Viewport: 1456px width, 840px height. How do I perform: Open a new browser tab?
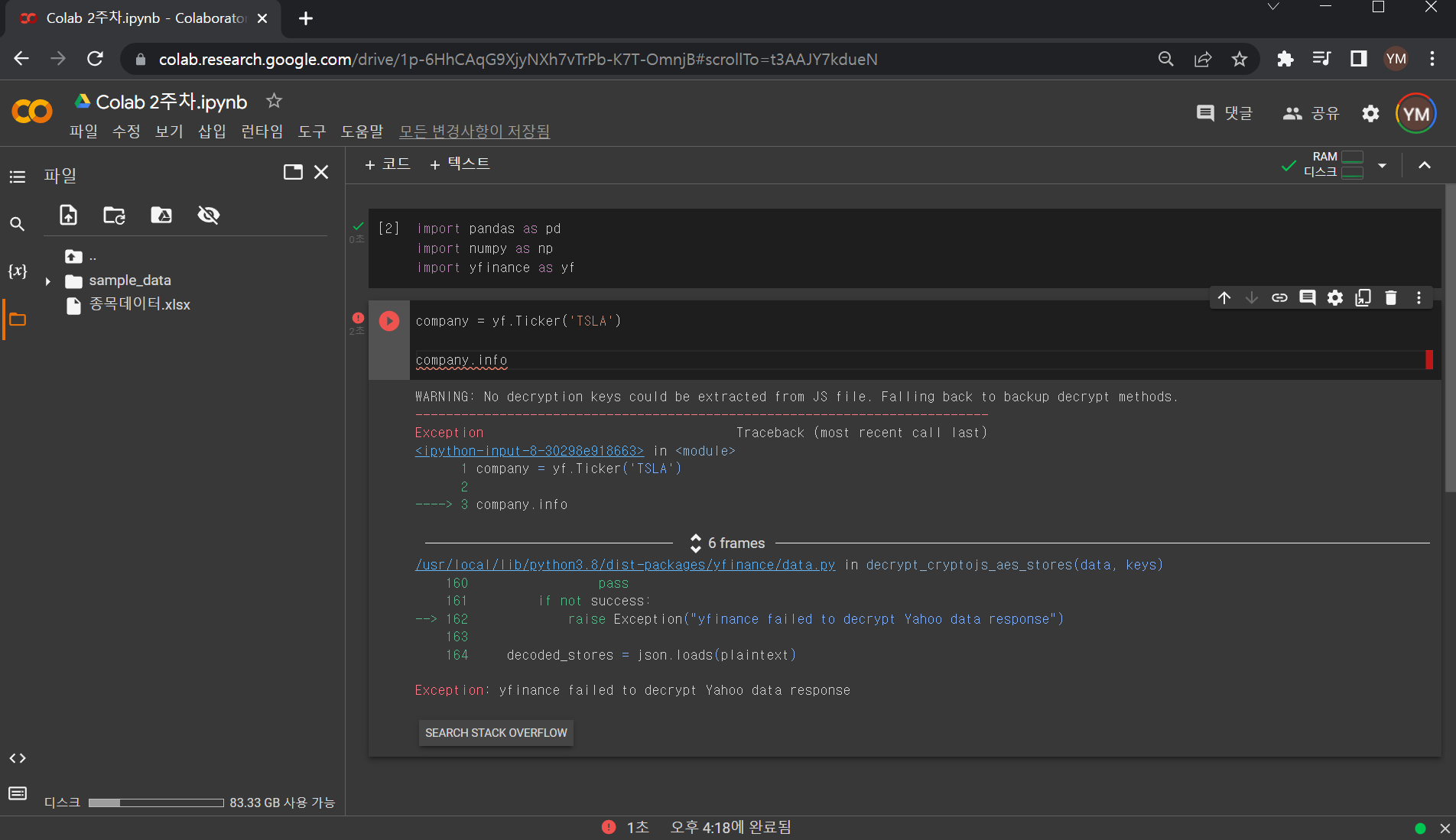306,18
